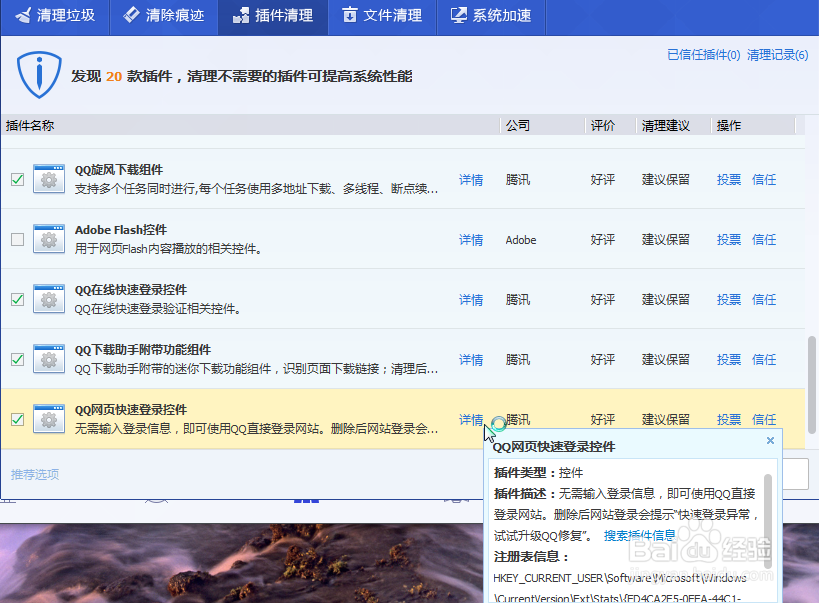Click the plugin list vertical scrollbar thumb

tap(812, 385)
